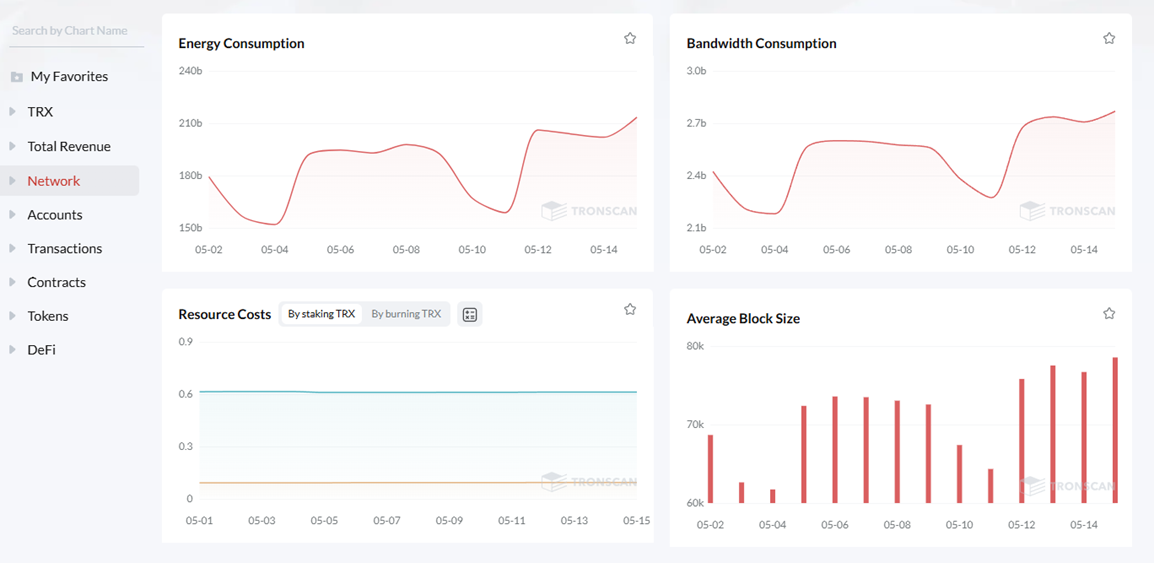Image resolution: width=1154 pixels, height=563 pixels.
Task: Go to Contracts charts
Action: tap(57, 283)
